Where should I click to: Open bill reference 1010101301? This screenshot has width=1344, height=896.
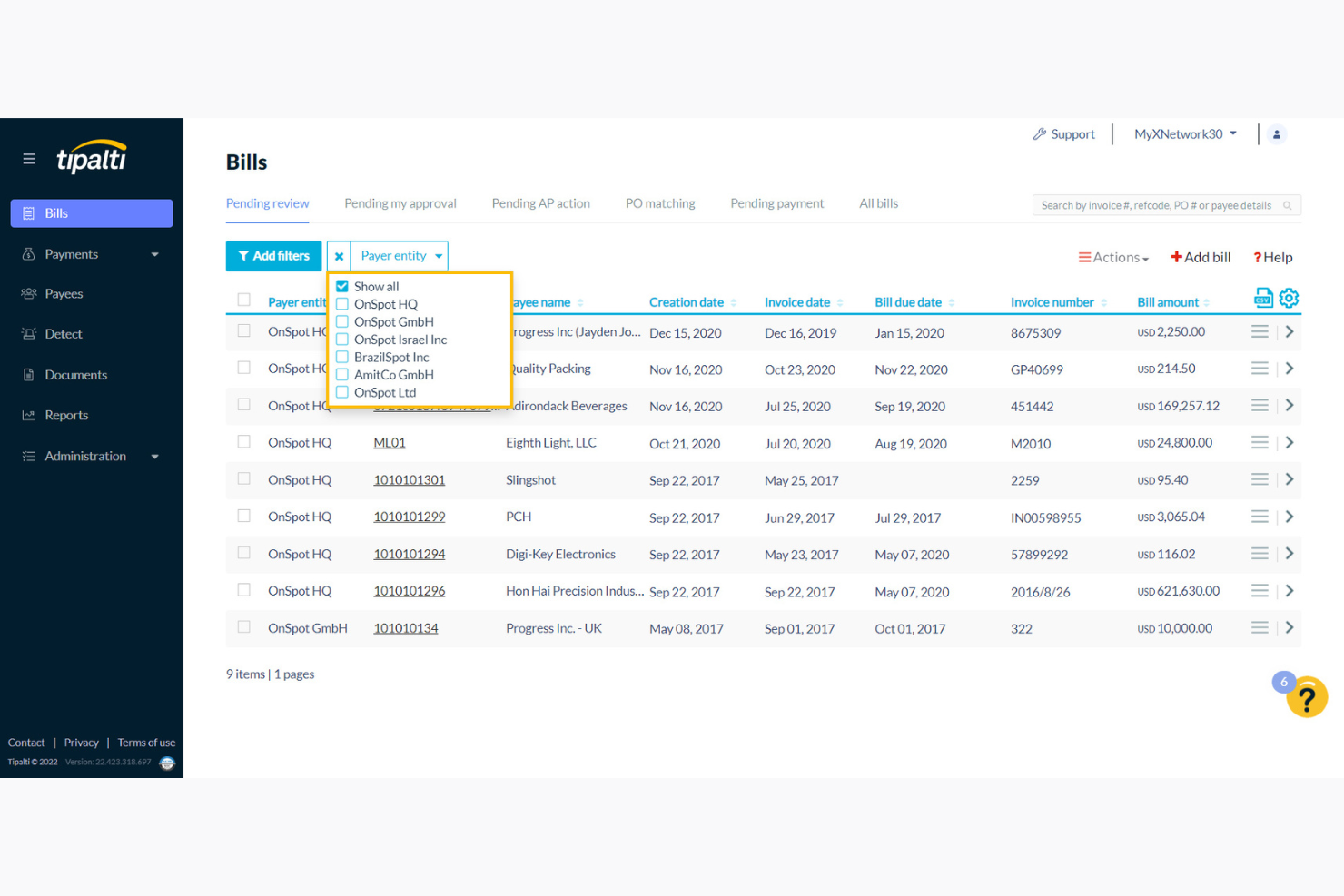410,480
